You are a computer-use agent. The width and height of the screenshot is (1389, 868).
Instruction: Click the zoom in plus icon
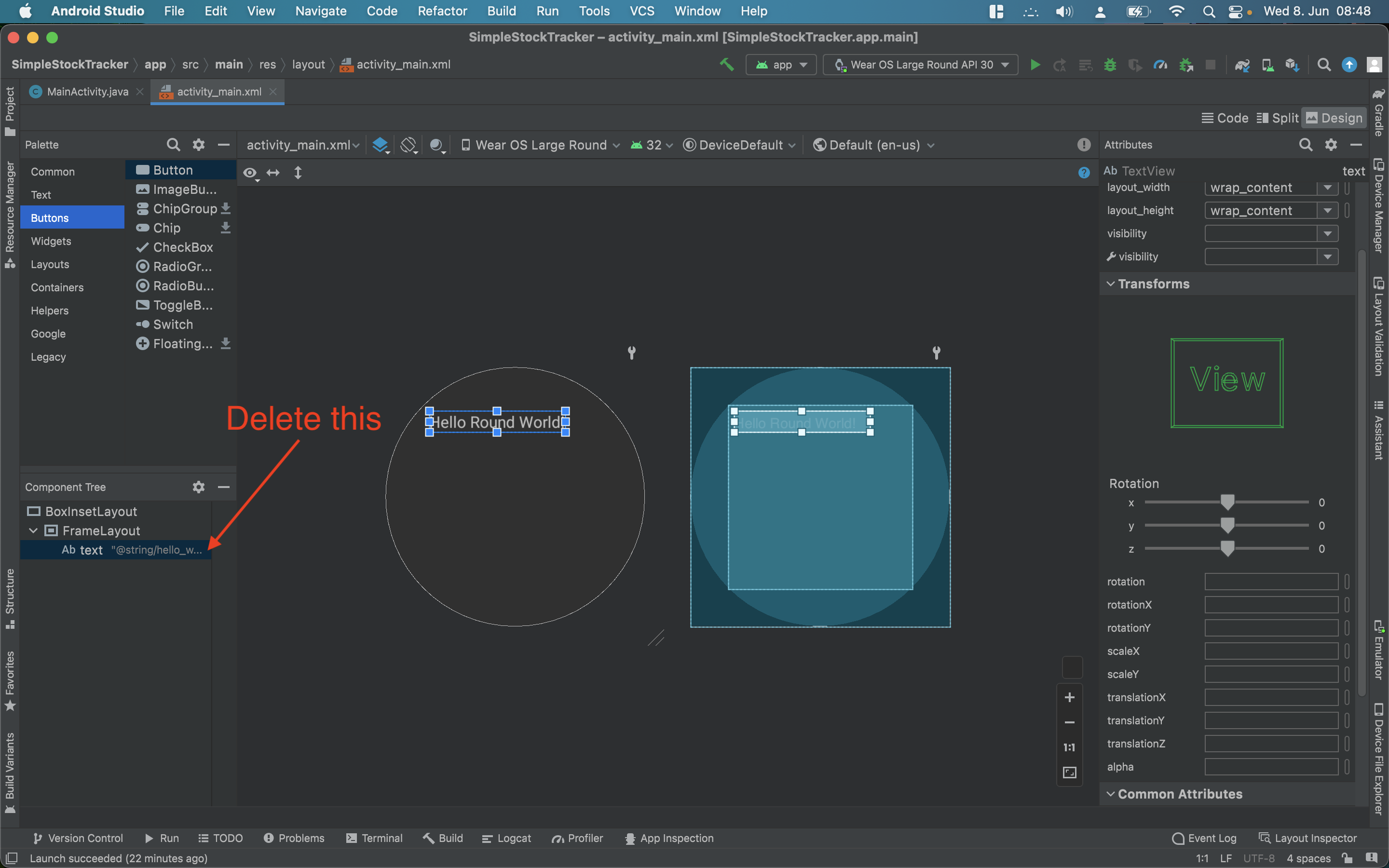(x=1069, y=697)
